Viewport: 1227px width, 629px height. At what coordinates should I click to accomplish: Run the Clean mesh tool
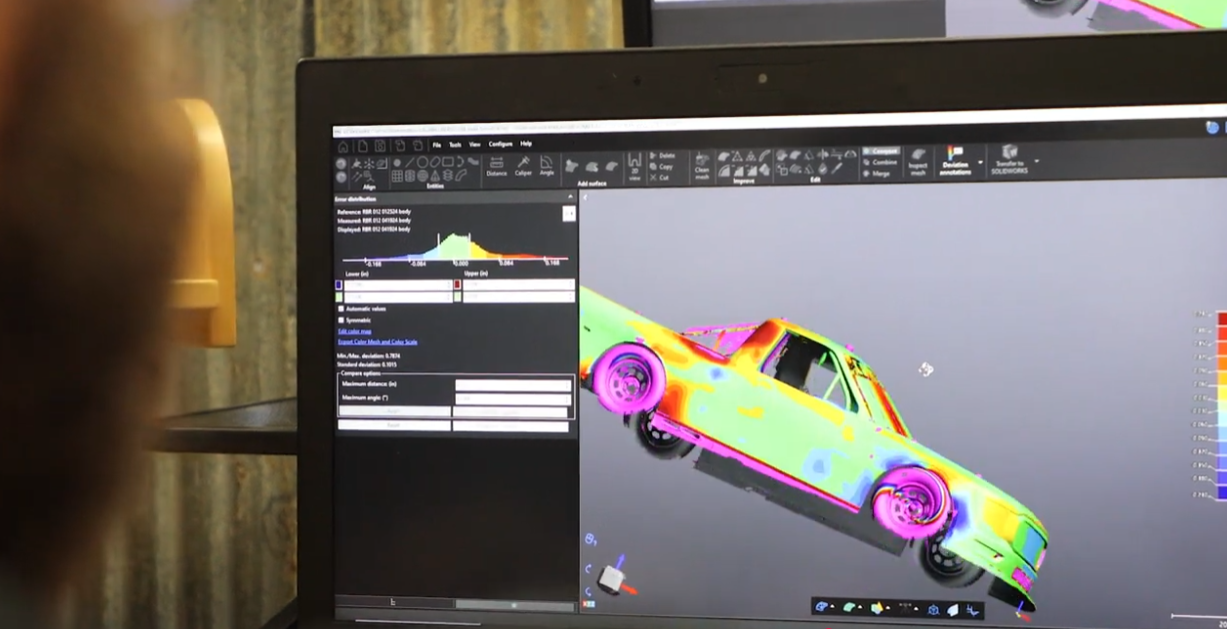coord(702,164)
